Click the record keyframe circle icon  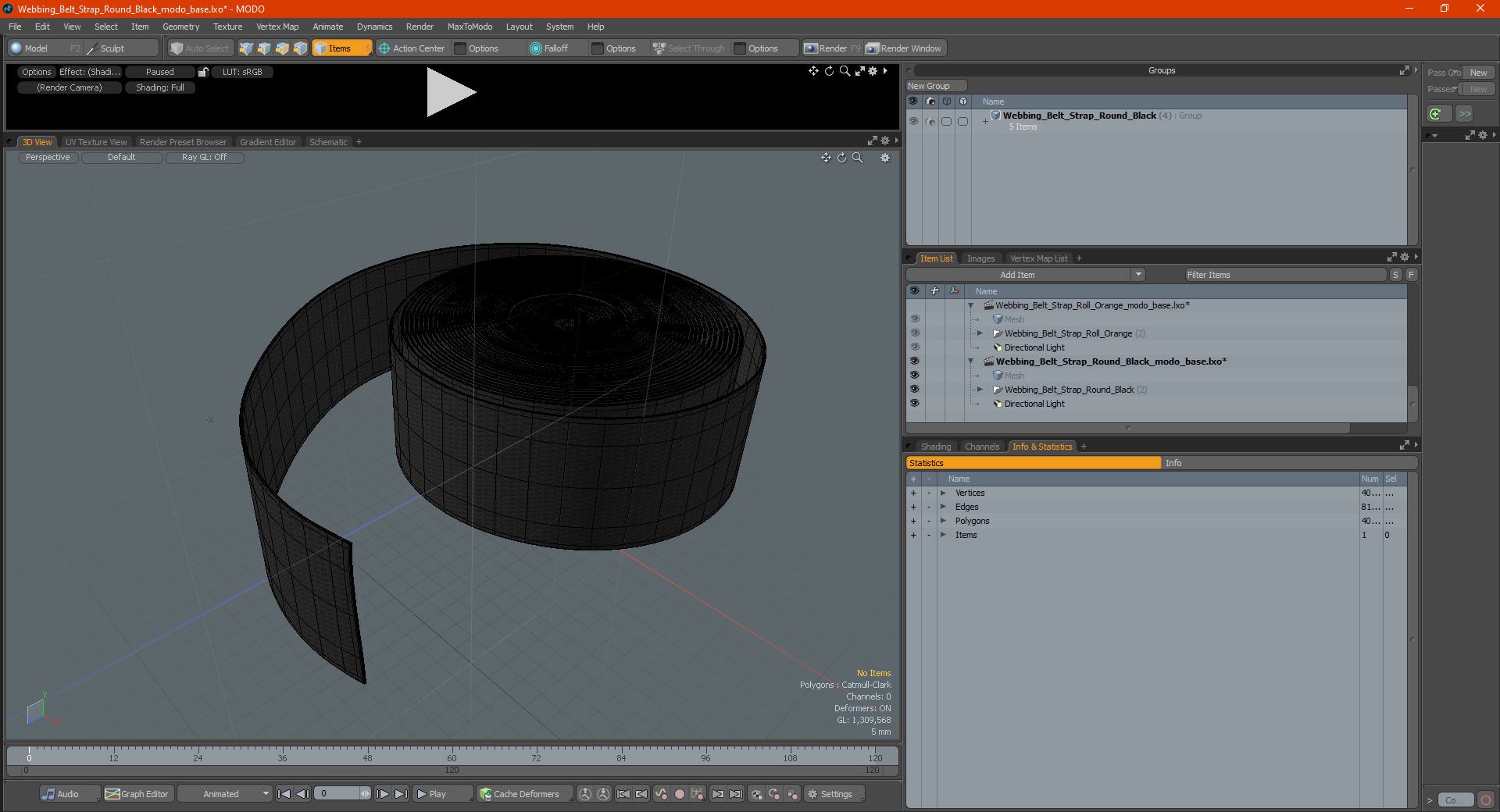point(680,794)
